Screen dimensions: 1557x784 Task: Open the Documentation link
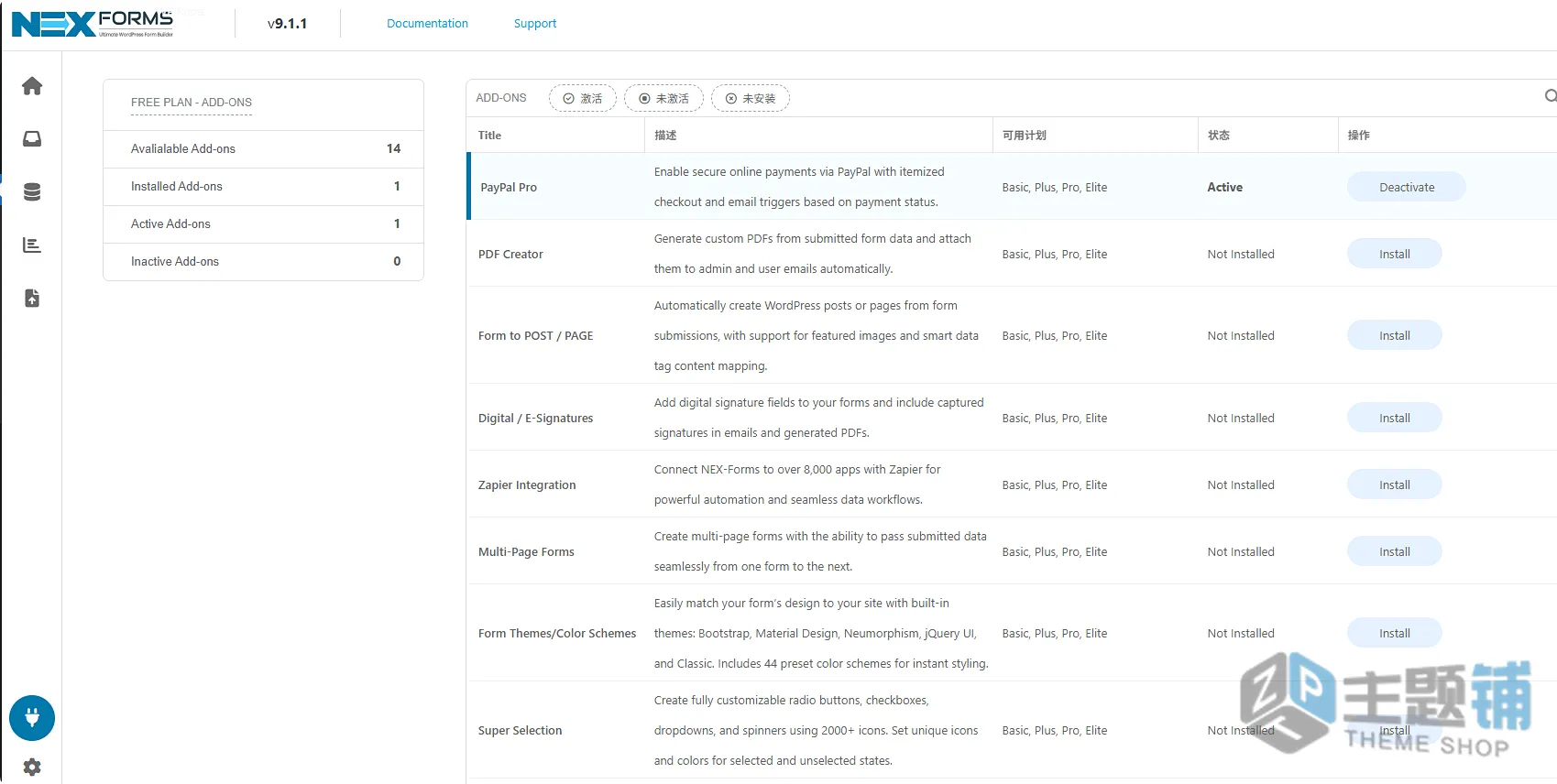(427, 24)
